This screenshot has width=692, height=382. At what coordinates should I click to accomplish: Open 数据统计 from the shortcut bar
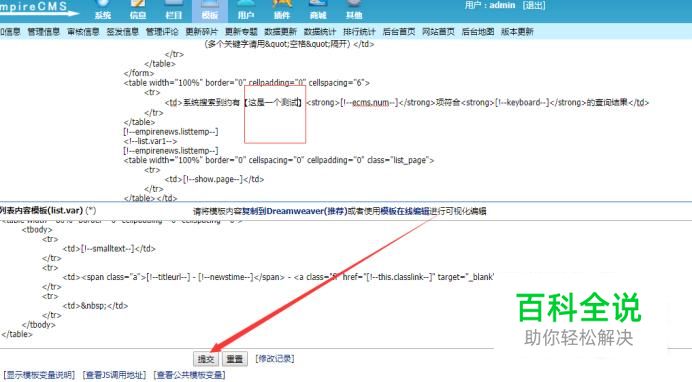(320, 32)
